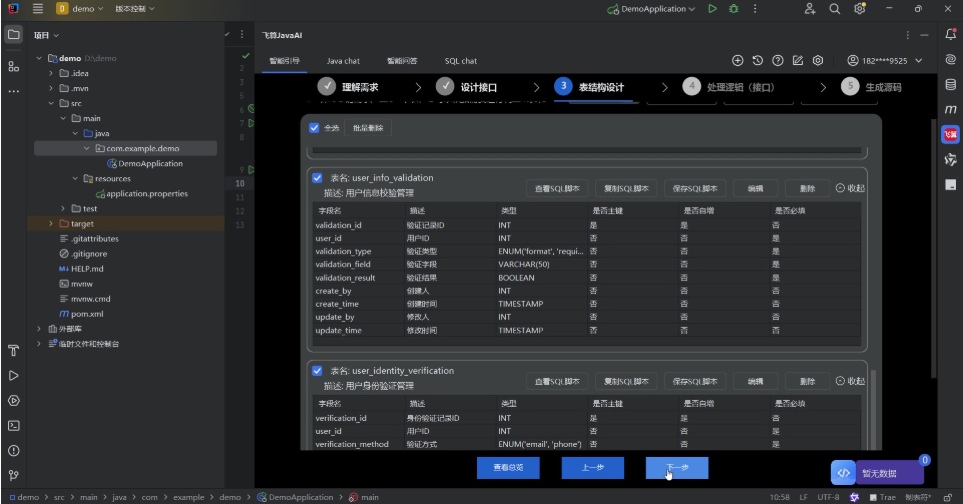Open the Run tool window on left bar

click(x=14, y=376)
